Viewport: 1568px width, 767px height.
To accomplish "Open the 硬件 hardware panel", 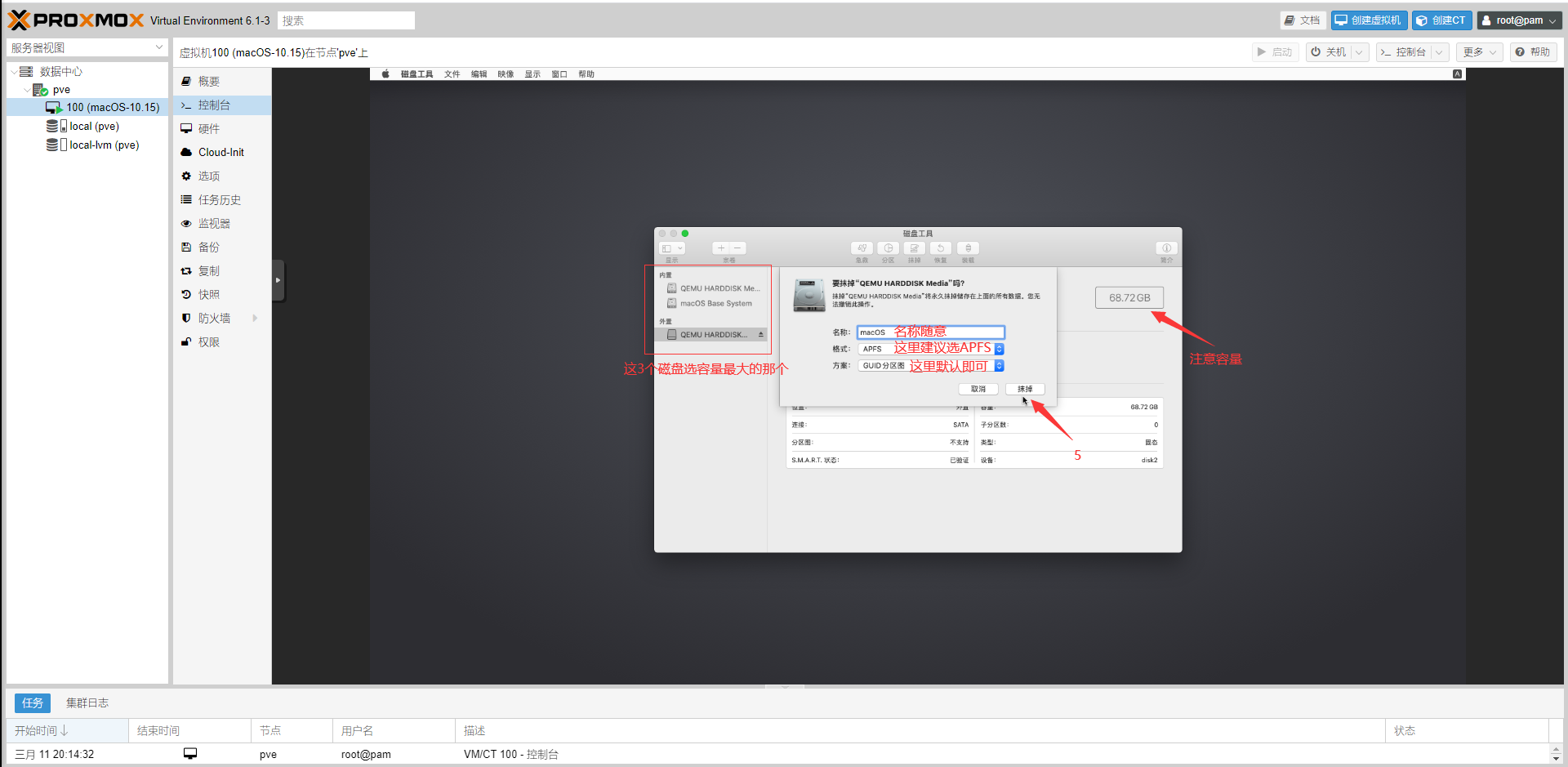I will click(209, 129).
